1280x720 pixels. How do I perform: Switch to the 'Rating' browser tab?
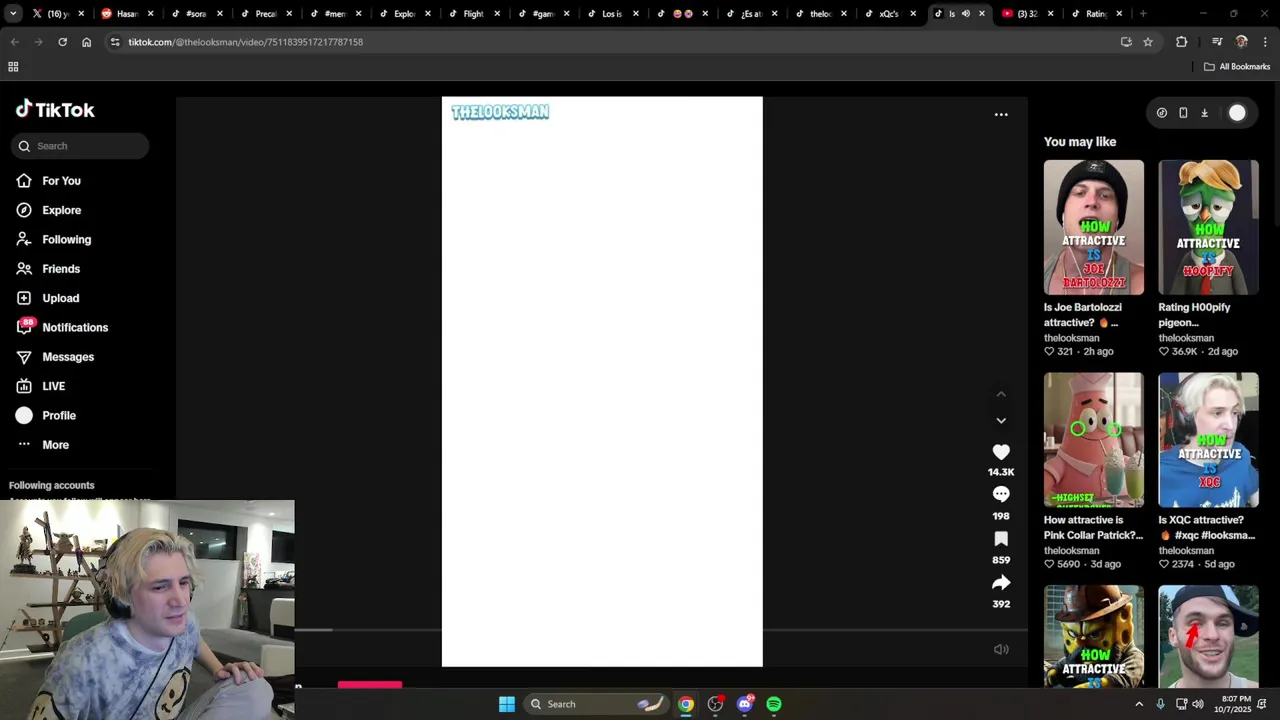pos(1095,14)
